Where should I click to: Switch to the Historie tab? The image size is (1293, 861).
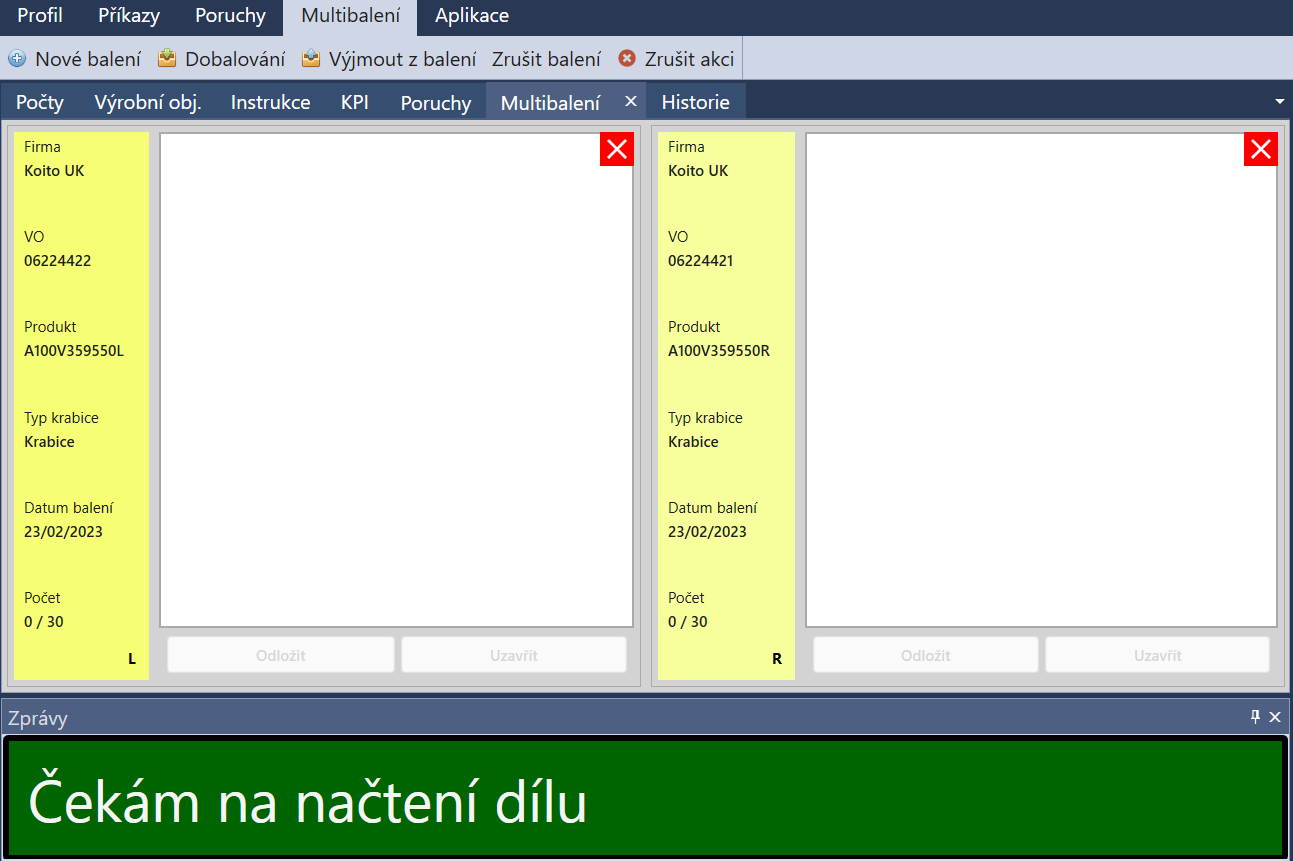point(695,102)
